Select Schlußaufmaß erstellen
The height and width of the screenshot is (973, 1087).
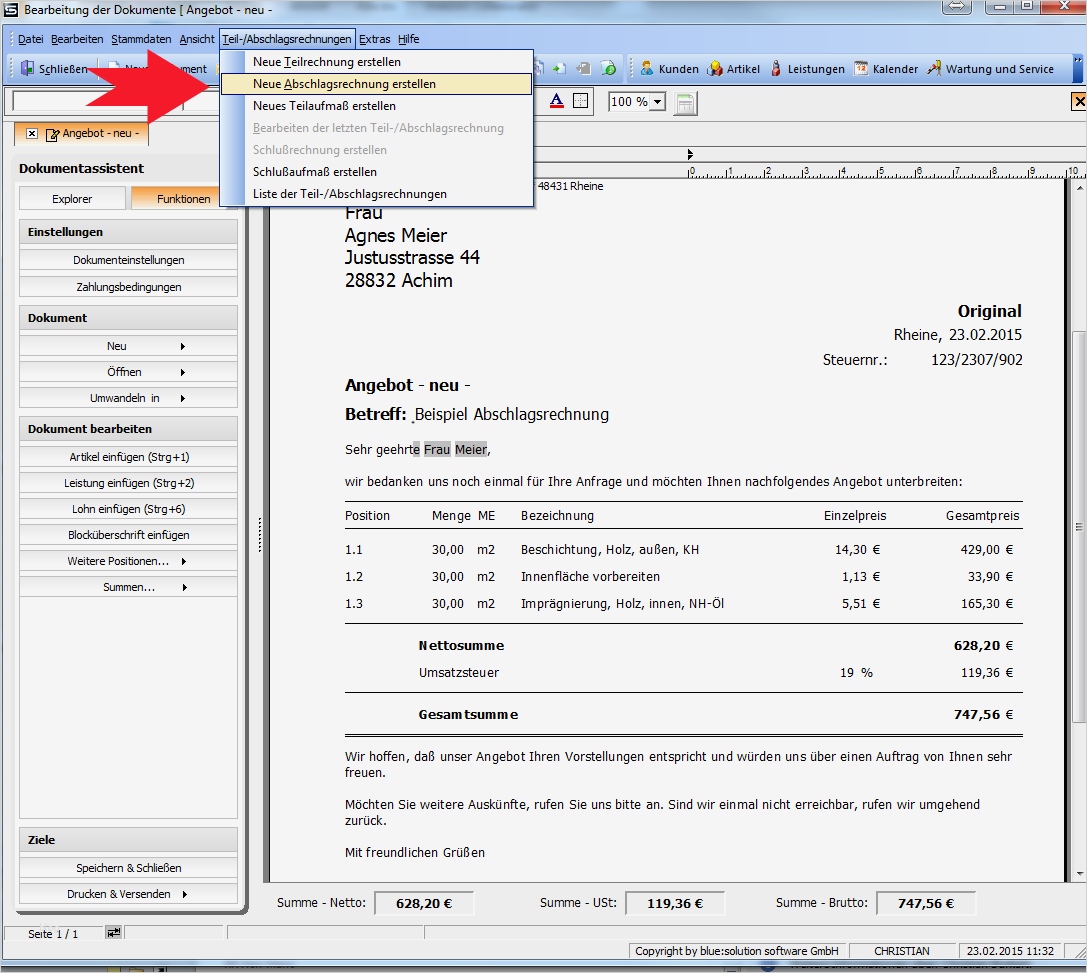coord(376,172)
